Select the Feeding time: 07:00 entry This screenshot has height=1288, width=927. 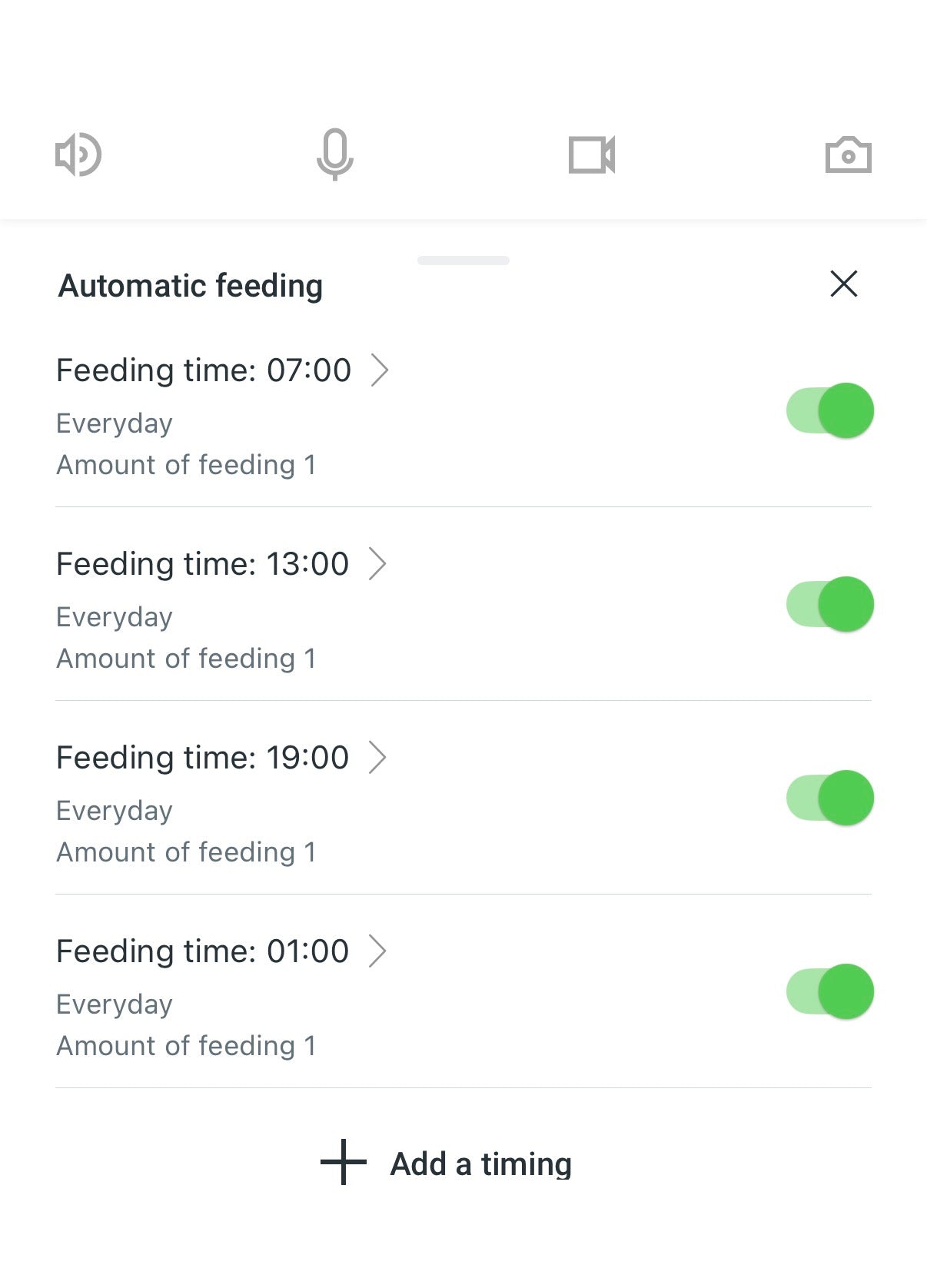[204, 370]
